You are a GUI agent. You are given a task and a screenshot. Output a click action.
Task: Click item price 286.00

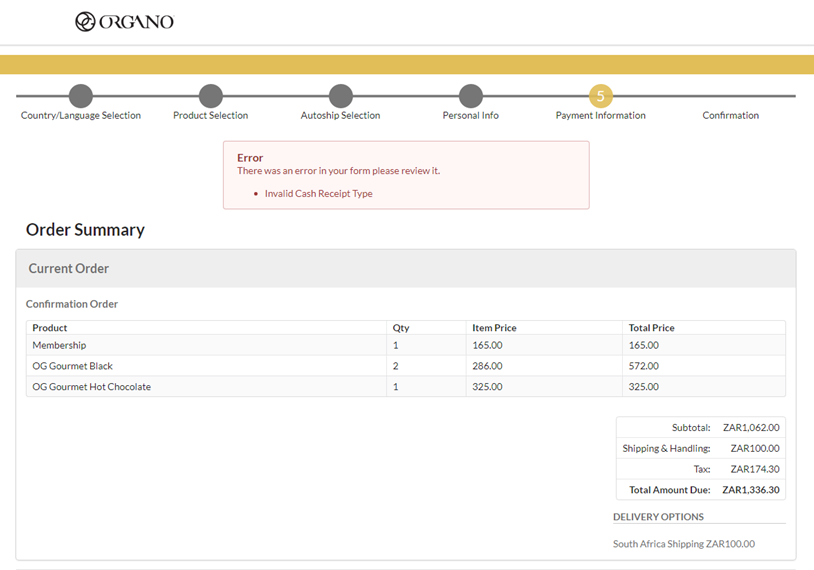pyautogui.click(x=487, y=366)
